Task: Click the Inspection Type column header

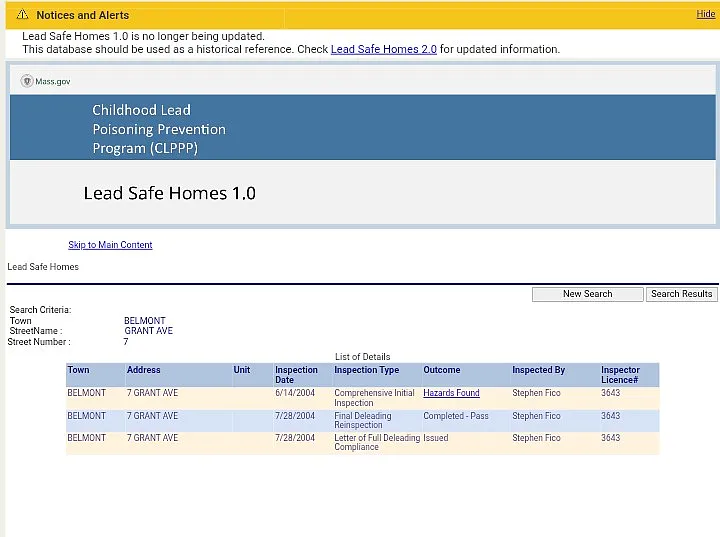Action: 366,370
